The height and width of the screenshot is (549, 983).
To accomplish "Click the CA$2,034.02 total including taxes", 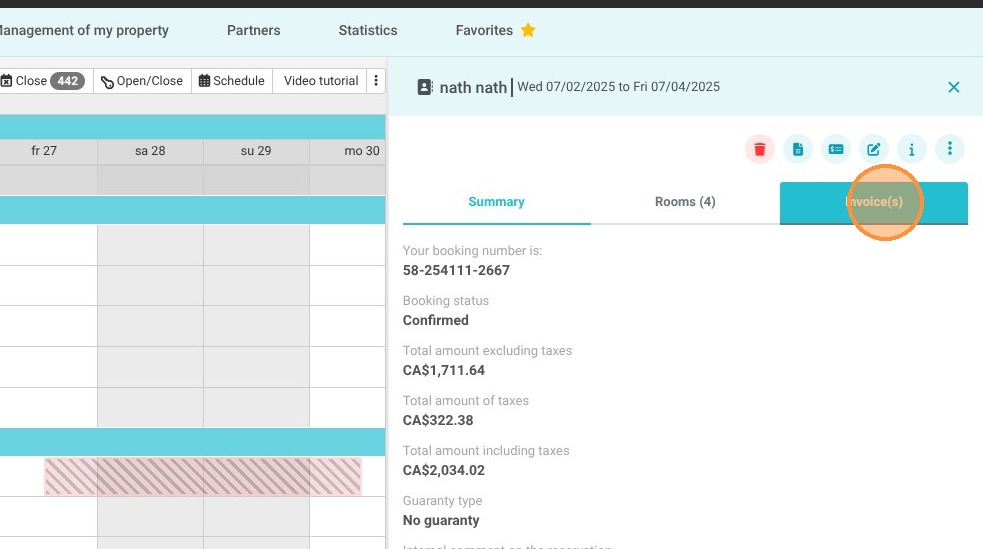I will (444, 471).
